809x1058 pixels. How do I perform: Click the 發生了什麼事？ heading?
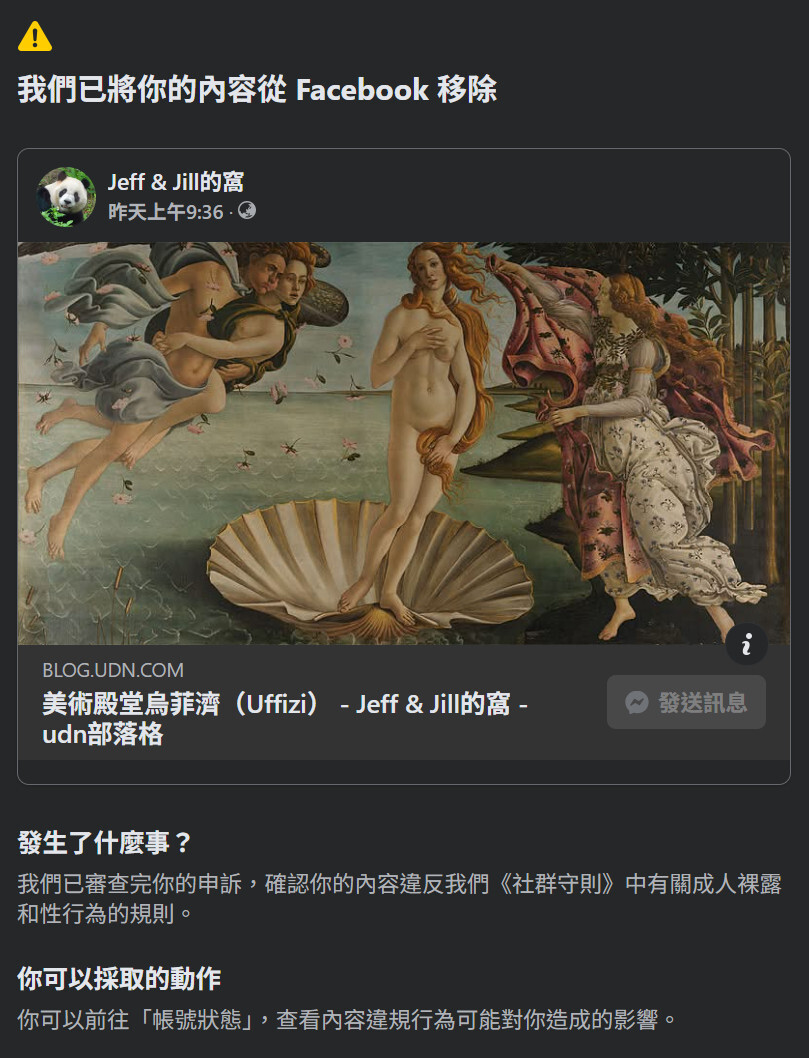pyautogui.click(x=105, y=842)
